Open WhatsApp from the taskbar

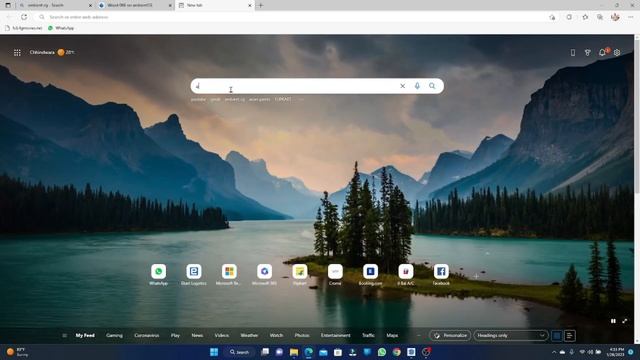click(x=382, y=352)
